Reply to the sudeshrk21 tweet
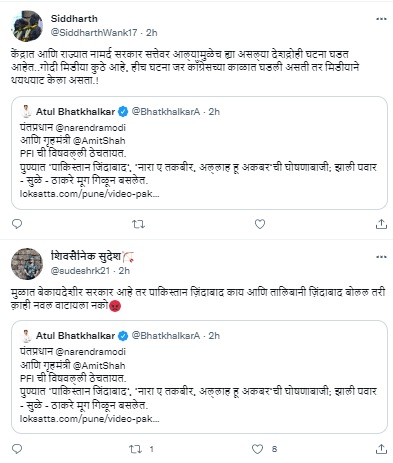 point(17,449)
